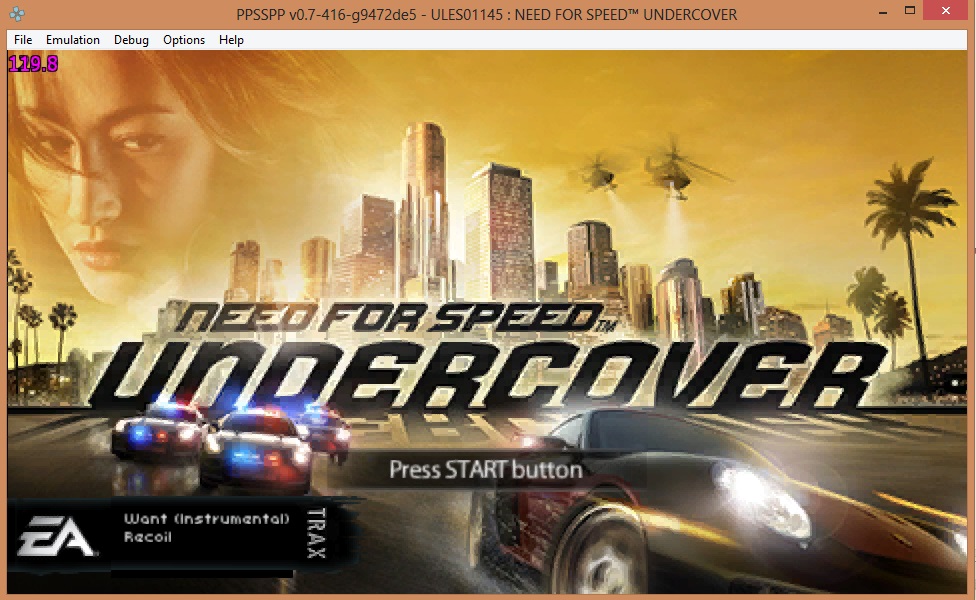Open the Help menu
Screen dimensions: 976x600
pyautogui.click(x=231, y=40)
